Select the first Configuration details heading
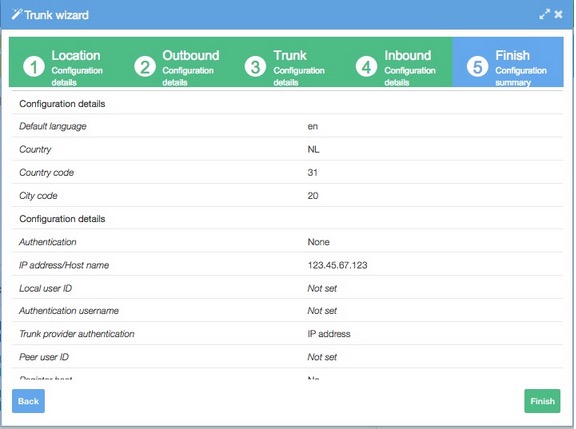Screen dimensions: 576x429 pyautogui.click(x=62, y=104)
